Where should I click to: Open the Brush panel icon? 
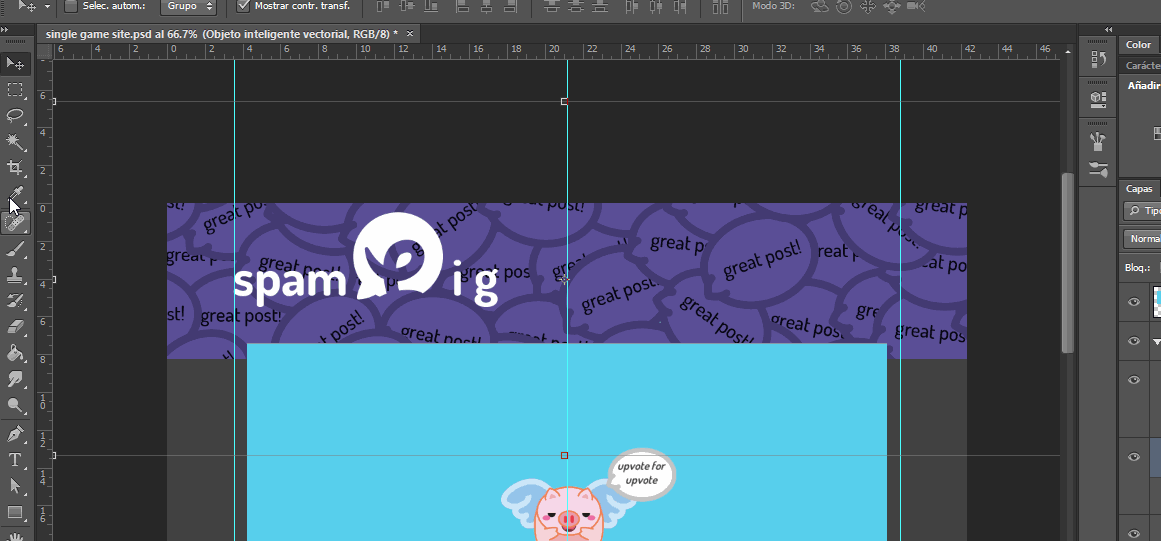(1099, 169)
